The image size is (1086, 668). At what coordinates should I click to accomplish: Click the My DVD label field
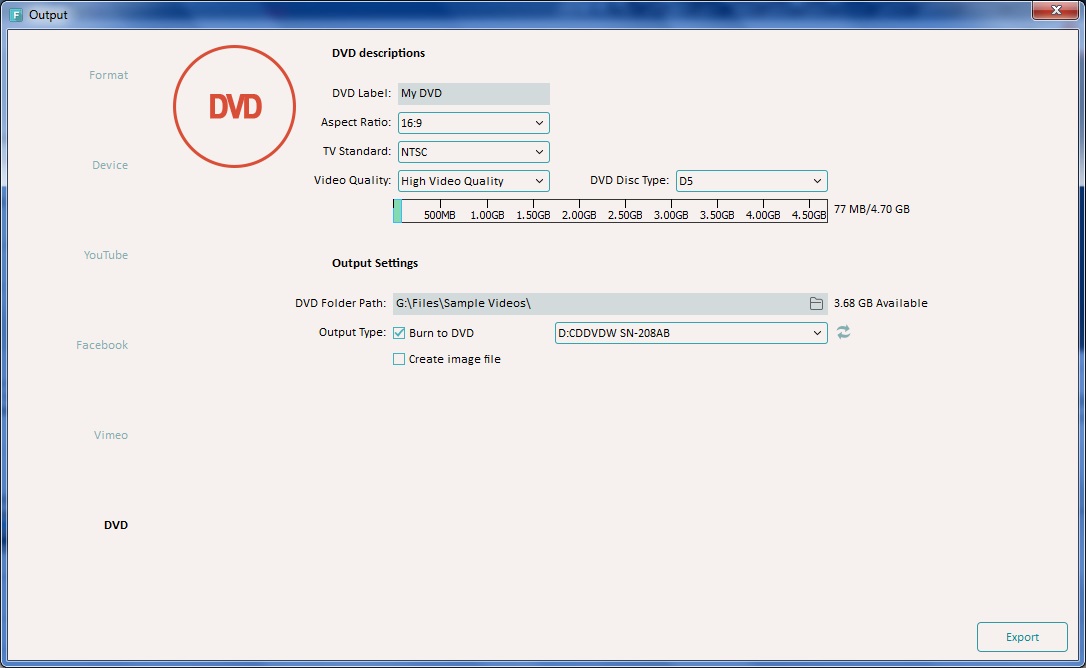[x=473, y=93]
